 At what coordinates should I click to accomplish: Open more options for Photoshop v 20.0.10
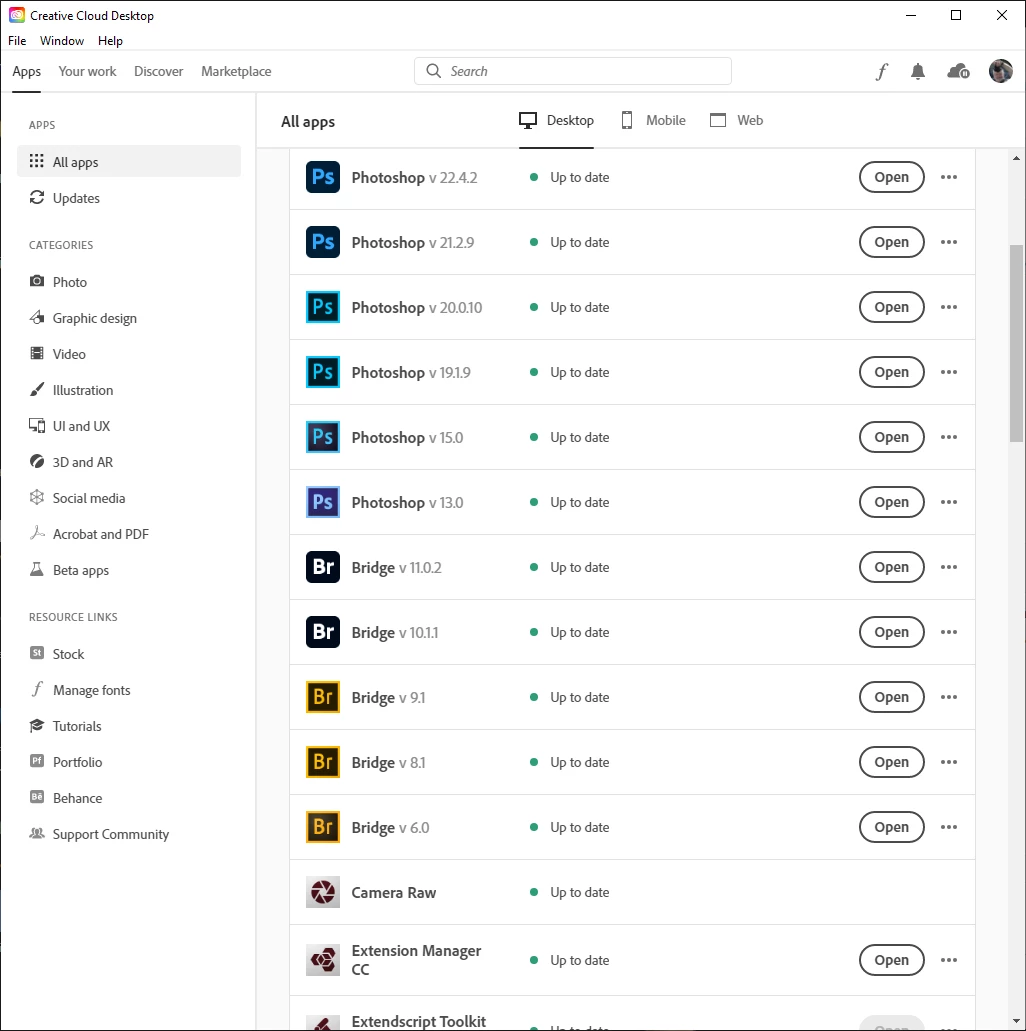click(x=948, y=307)
